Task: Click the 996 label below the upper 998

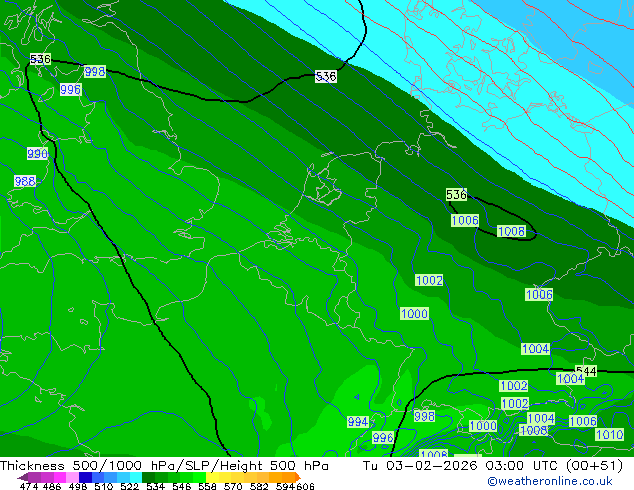Action: 70,89
